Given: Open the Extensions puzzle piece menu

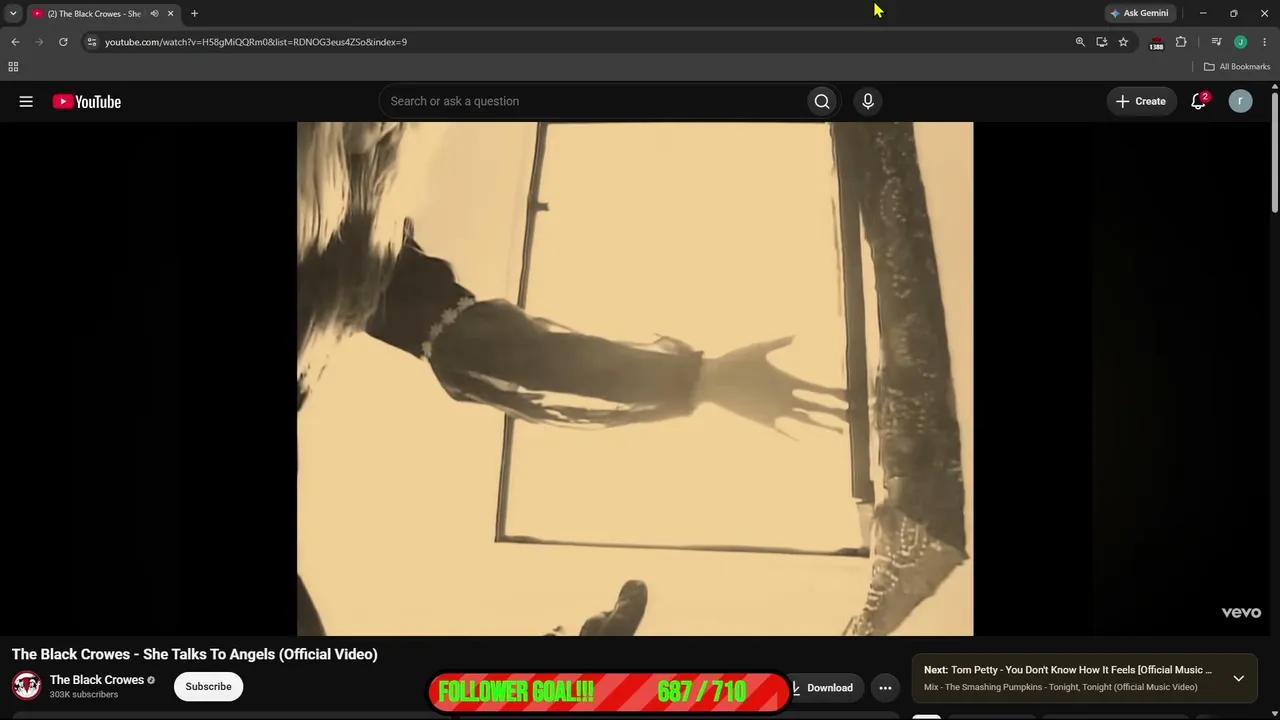Looking at the screenshot, I should [1181, 42].
